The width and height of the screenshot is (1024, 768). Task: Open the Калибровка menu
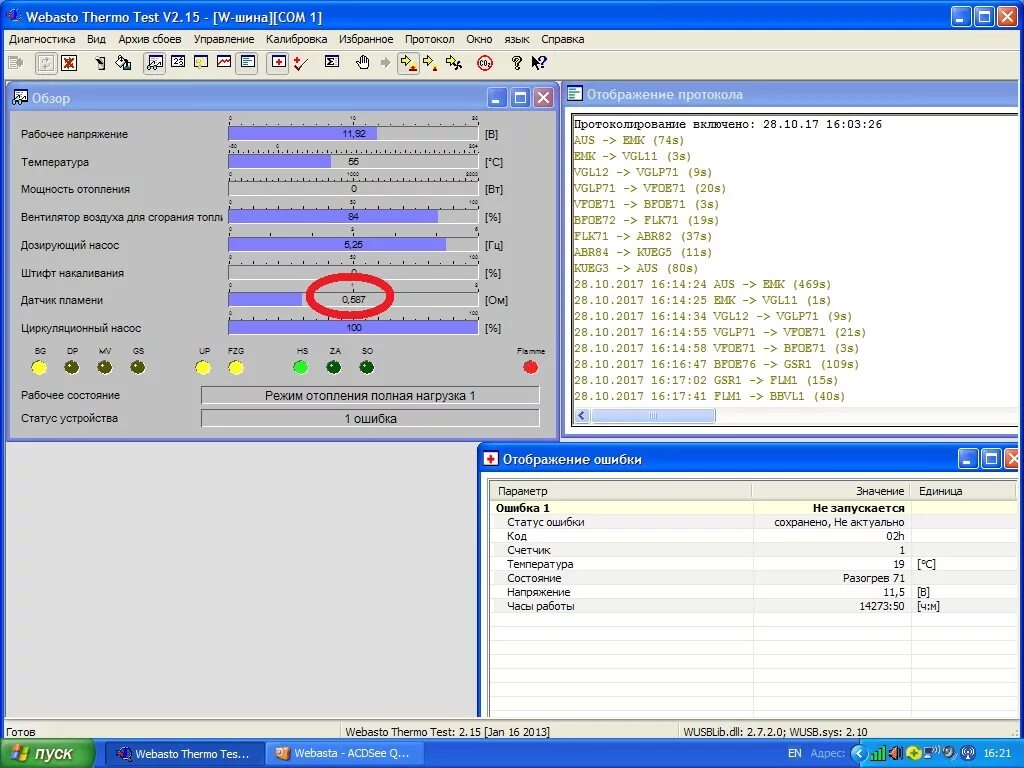(x=296, y=39)
